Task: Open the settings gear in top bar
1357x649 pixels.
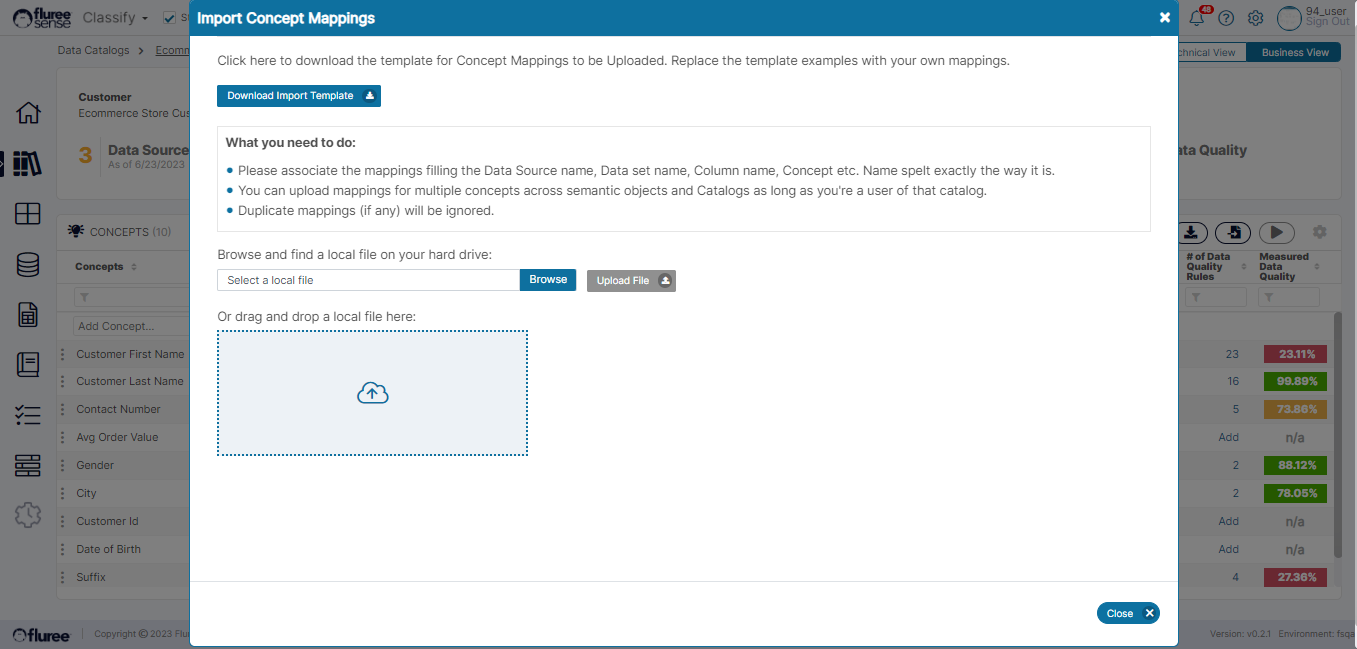Action: click(x=1256, y=18)
